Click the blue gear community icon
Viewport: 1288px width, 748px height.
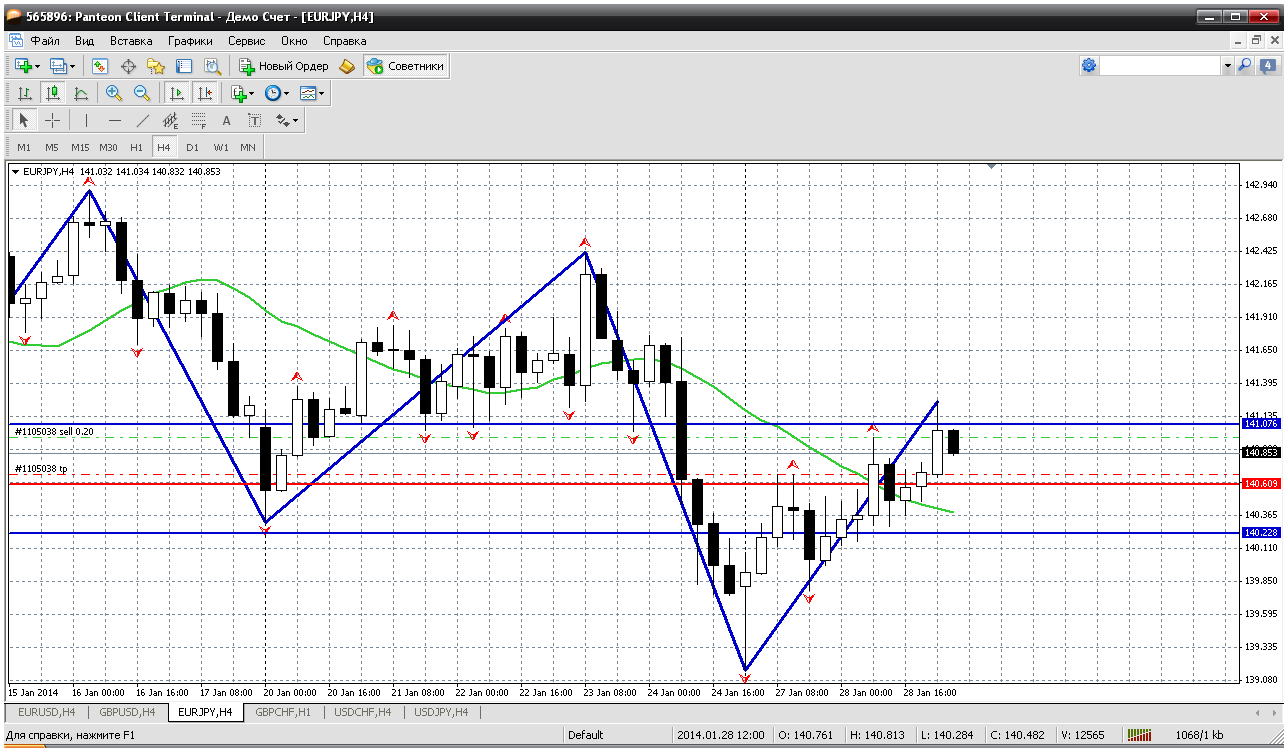pyautogui.click(x=1089, y=65)
